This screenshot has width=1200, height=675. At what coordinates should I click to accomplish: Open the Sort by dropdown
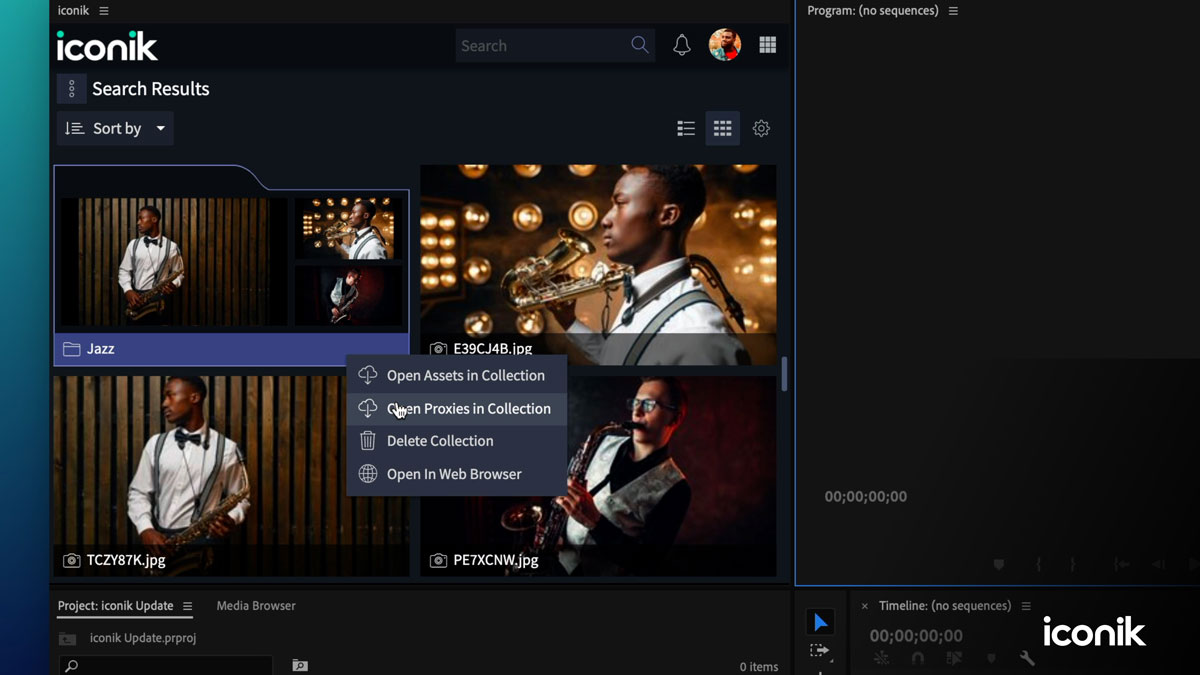pos(114,128)
